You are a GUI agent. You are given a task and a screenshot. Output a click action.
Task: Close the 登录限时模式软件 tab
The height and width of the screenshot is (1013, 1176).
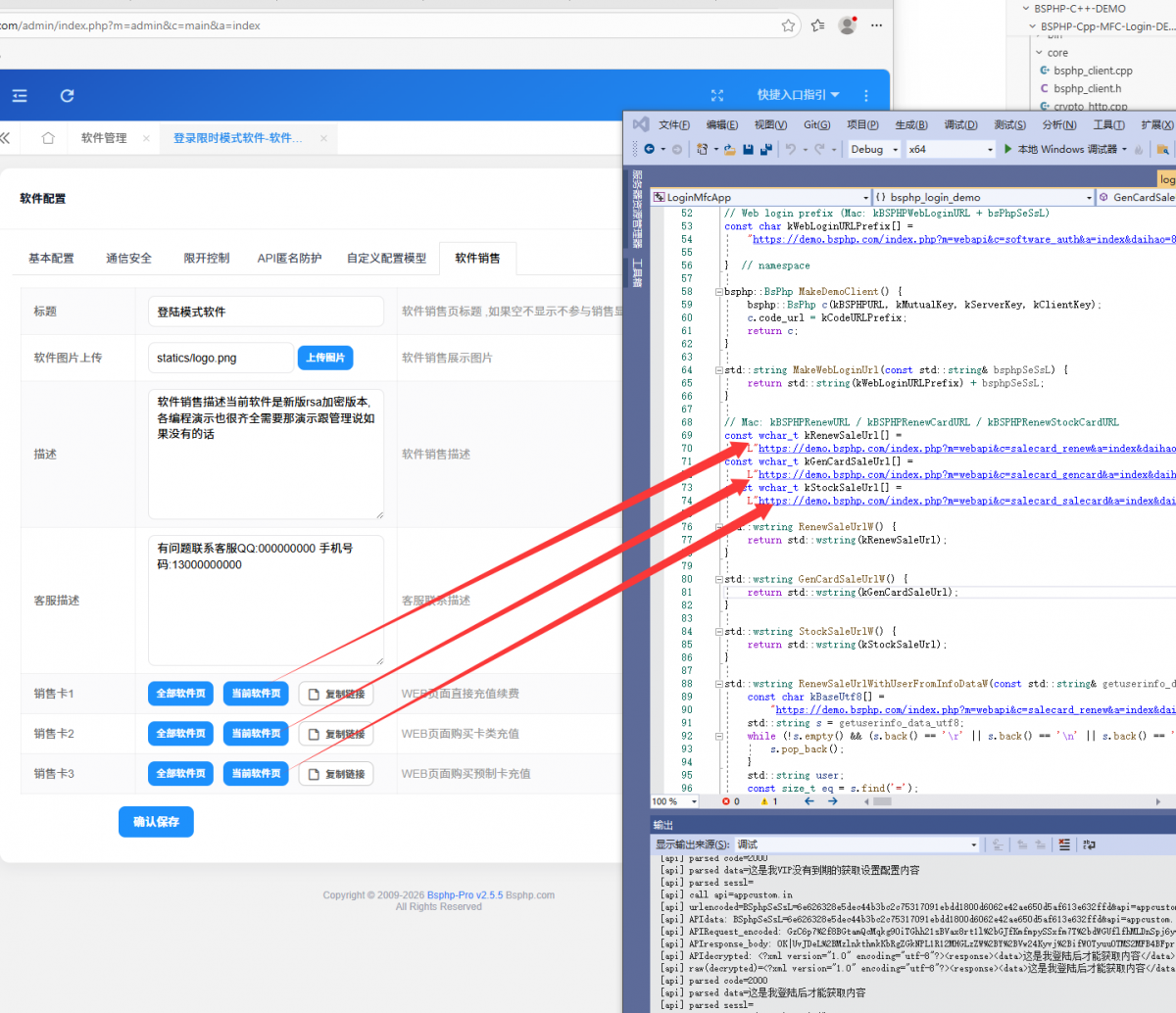point(322,138)
